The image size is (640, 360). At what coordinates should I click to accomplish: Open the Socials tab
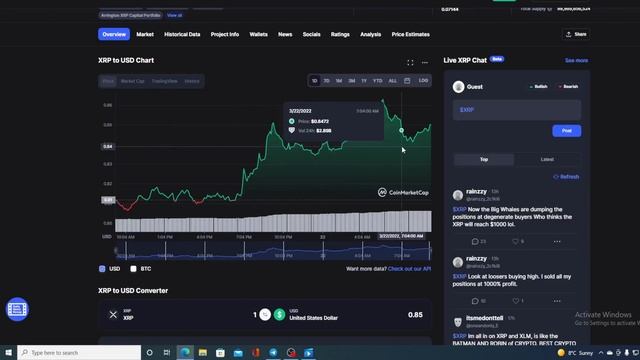tap(311, 34)
